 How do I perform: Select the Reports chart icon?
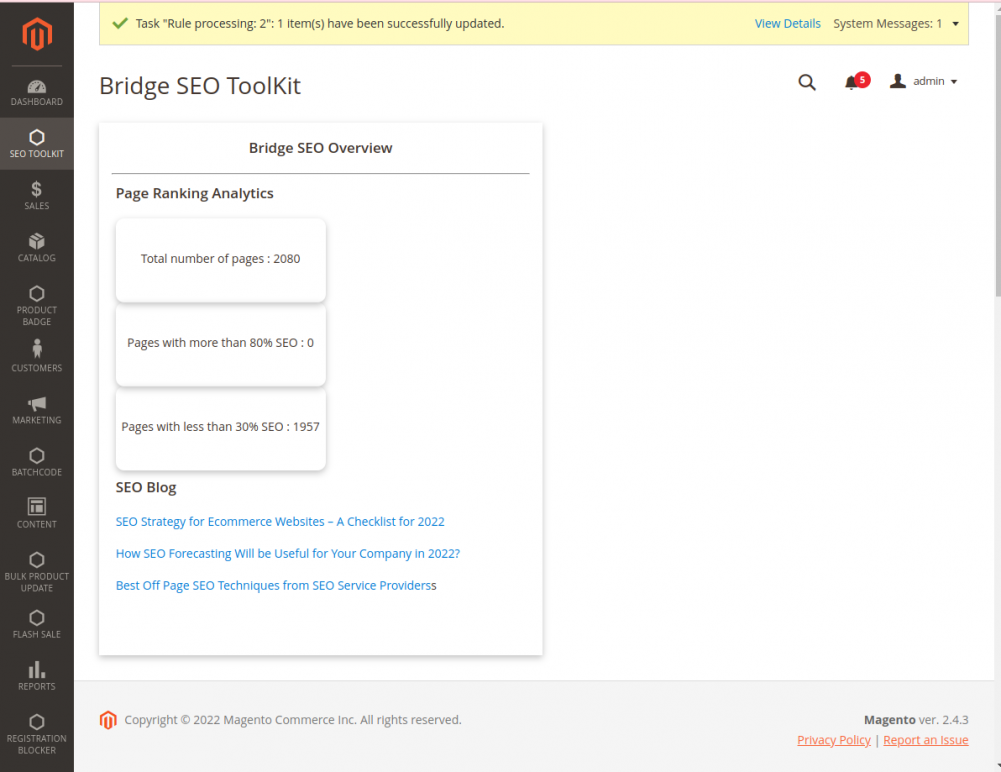(x=37, y=672)
